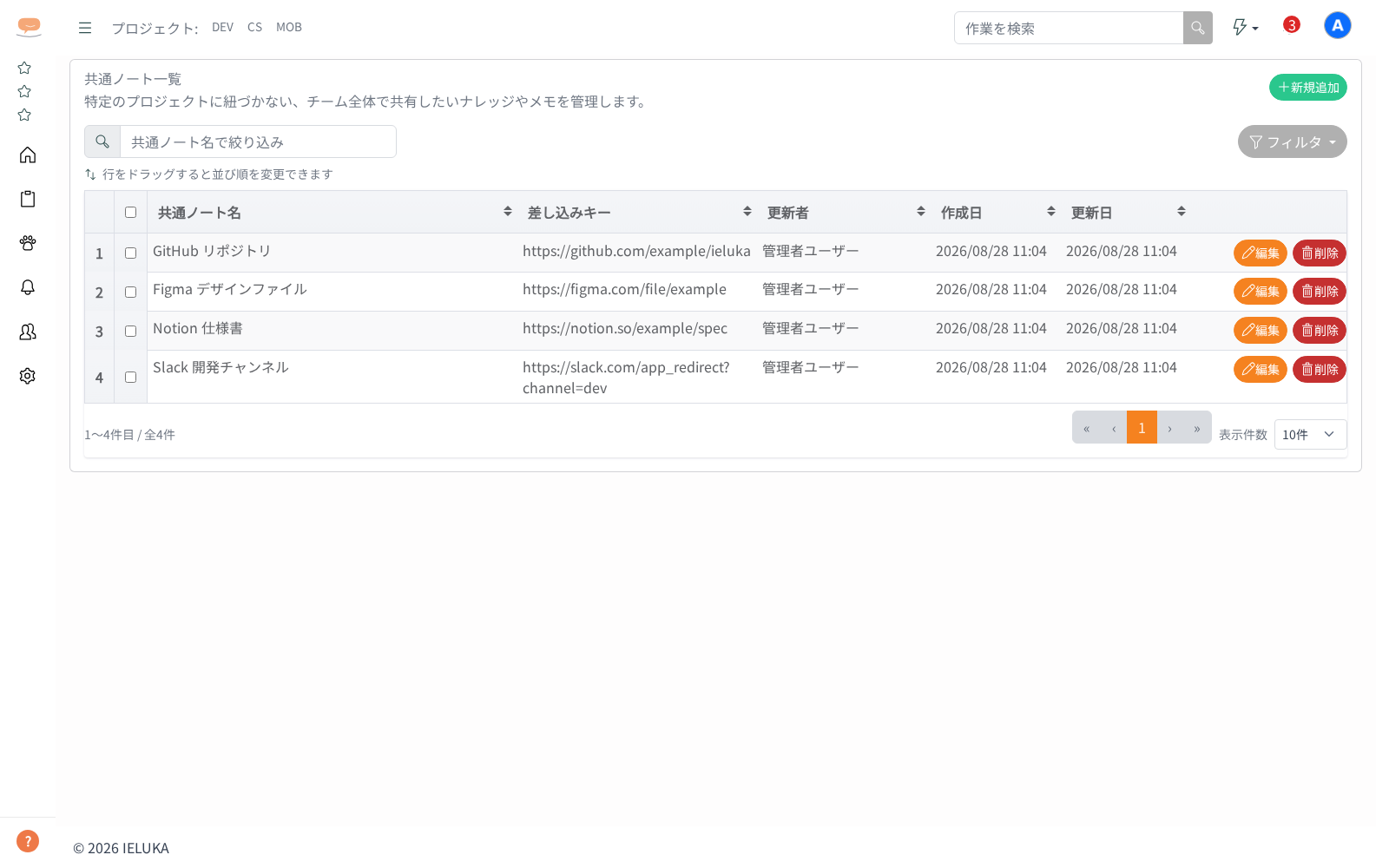The image size is (1389, 868).
Task: Open notifications bell in sidebar
Action: [x=28, y=287]
